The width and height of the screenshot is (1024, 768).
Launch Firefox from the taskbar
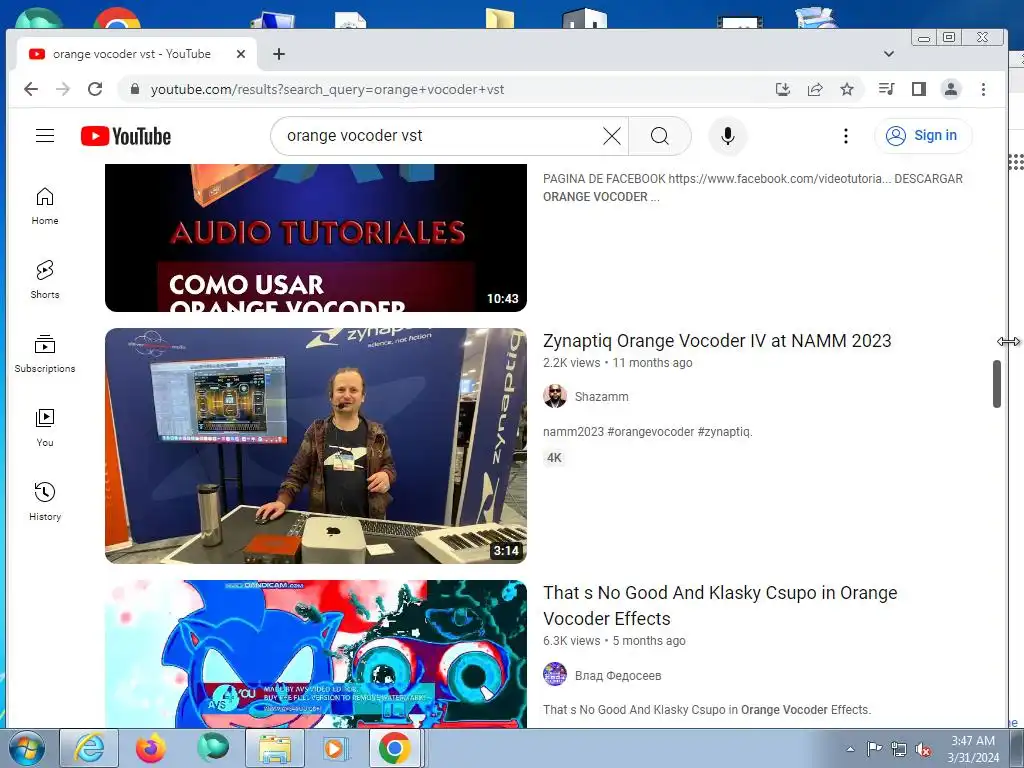pos(151,748)
